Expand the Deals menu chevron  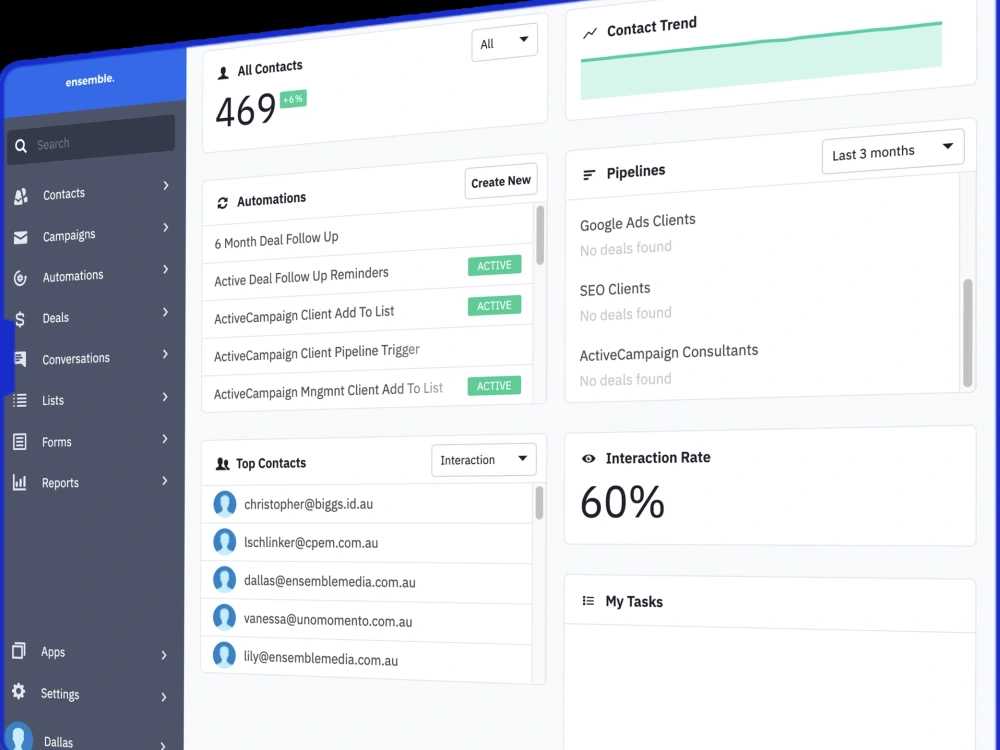pyautogui.click(x=166, y=312)
